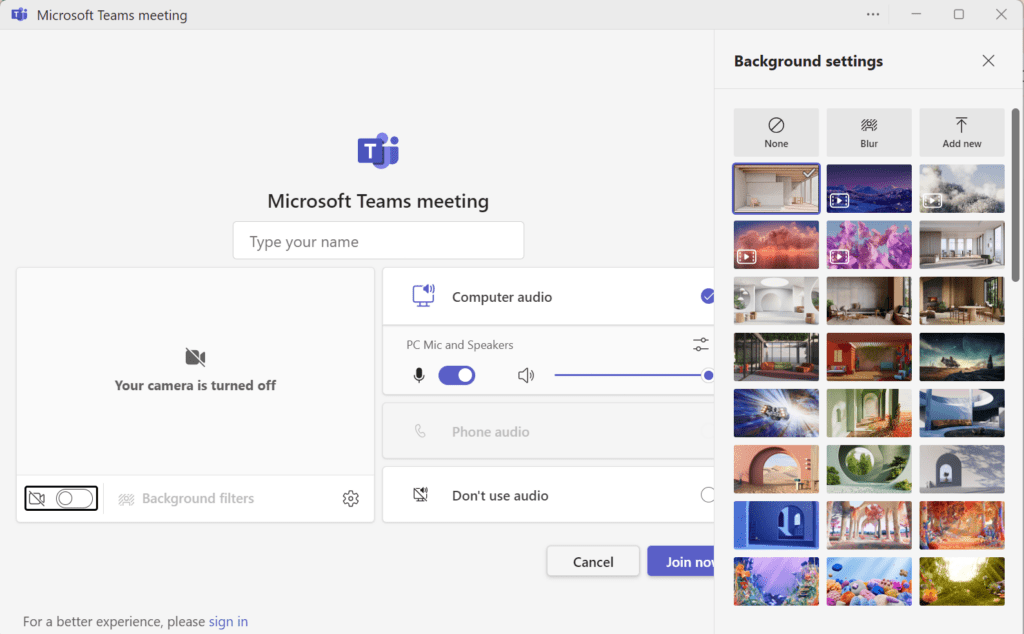Image resolution: width=1024 pixels, height=634 pixels.
Task: Click the Join now button
Action: 681,562
